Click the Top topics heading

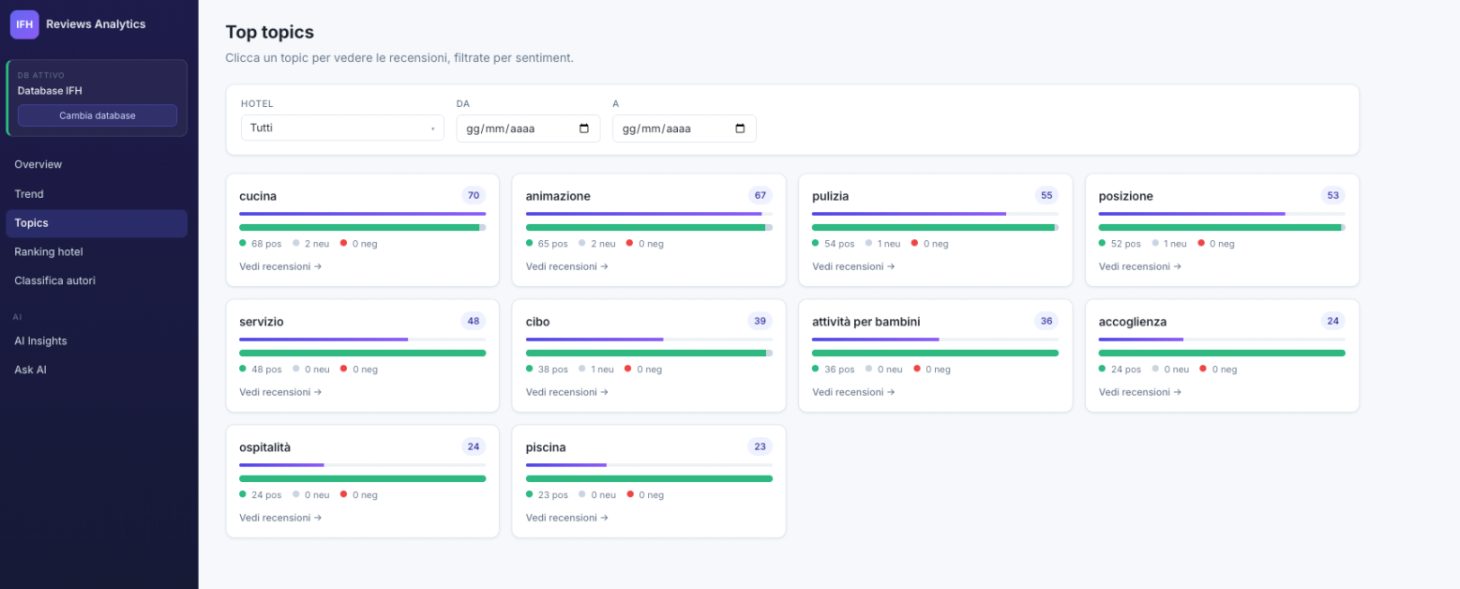tap(270, 33)
